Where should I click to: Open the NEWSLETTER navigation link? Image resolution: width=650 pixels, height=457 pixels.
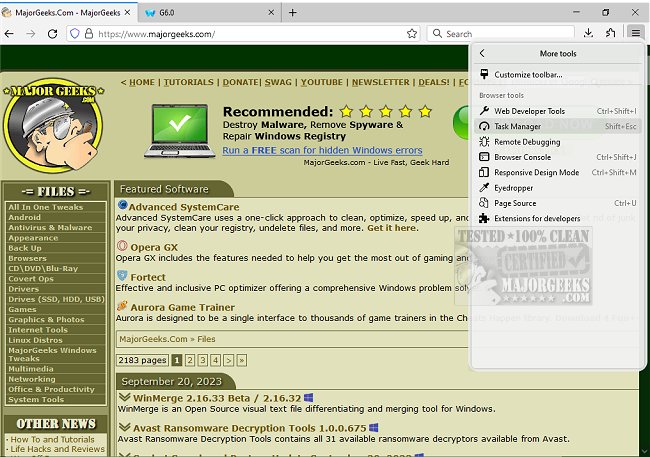pyautogui.click(x=381, y=82)
